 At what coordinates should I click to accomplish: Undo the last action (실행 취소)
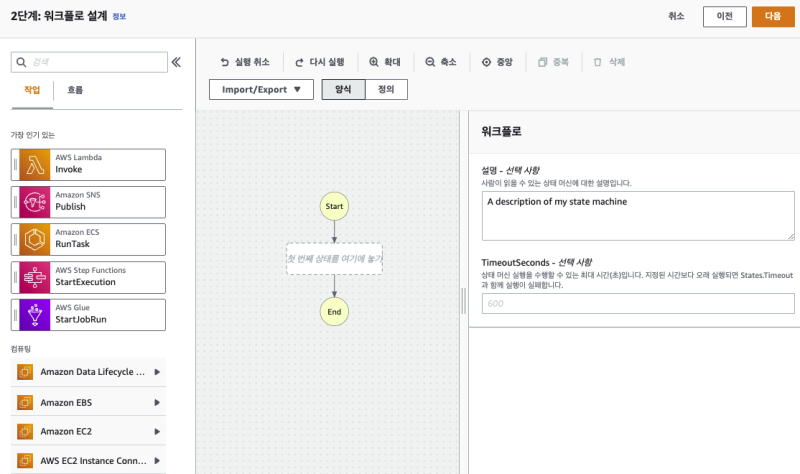[x=245, y=62]
